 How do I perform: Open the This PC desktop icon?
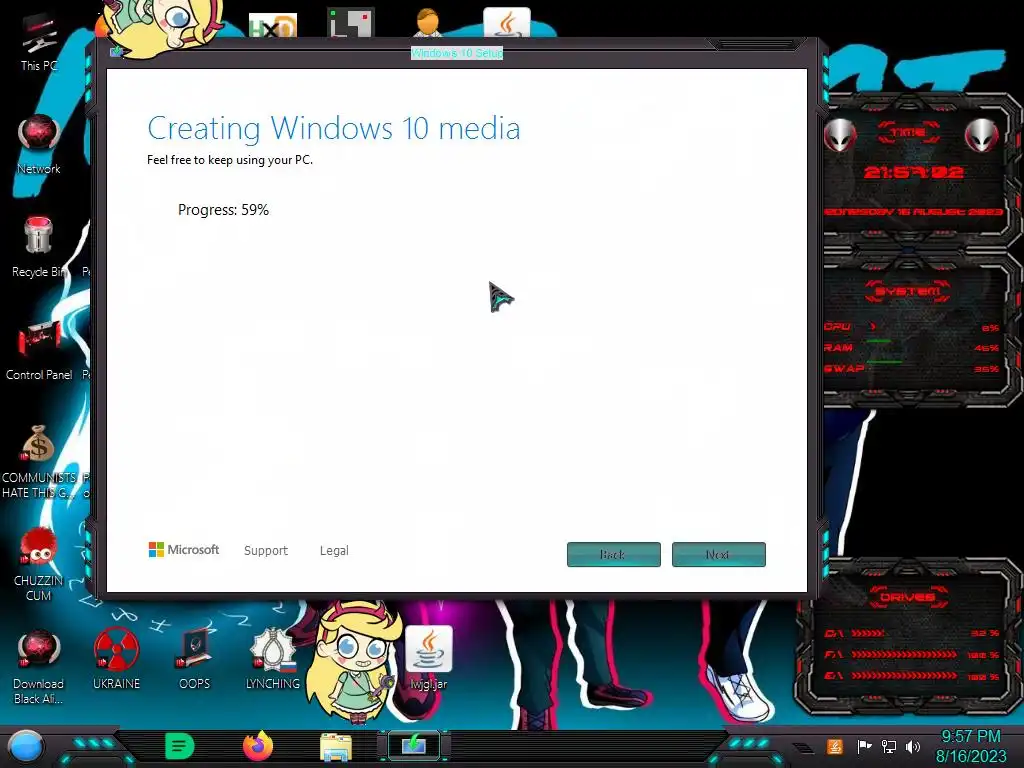coord(39,42)
